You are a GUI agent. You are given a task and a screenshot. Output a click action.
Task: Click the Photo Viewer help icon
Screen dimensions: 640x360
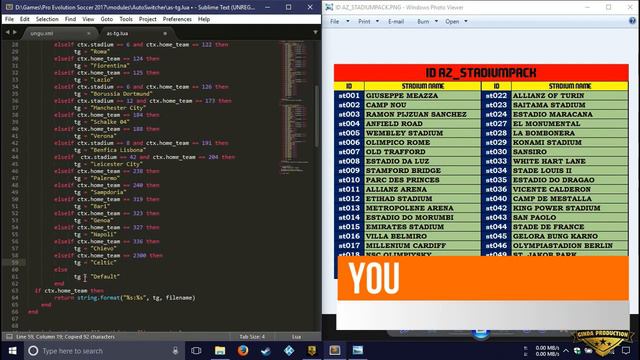pyautogui.click(x=632, y=21)
